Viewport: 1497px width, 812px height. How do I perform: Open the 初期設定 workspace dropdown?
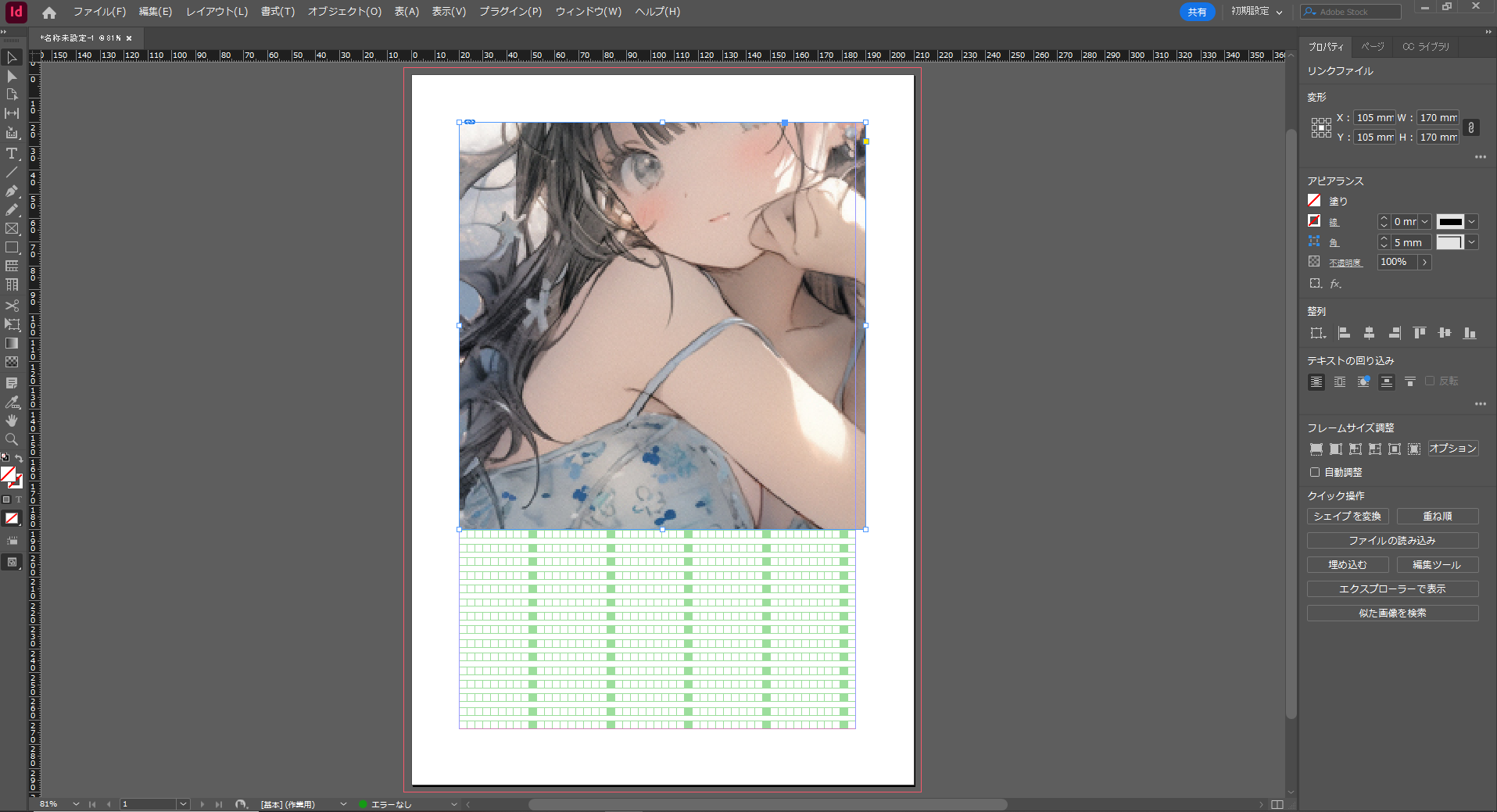click(x=1257, y=12)
